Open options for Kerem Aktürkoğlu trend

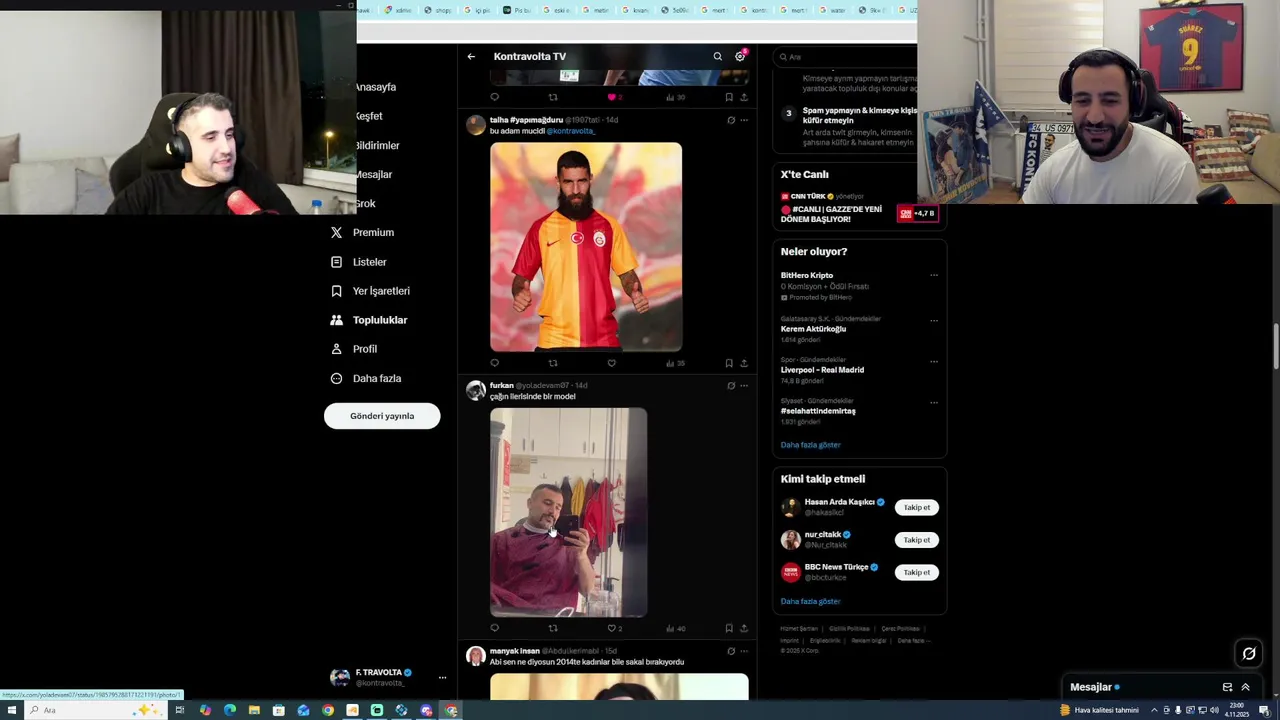(934, 320)
